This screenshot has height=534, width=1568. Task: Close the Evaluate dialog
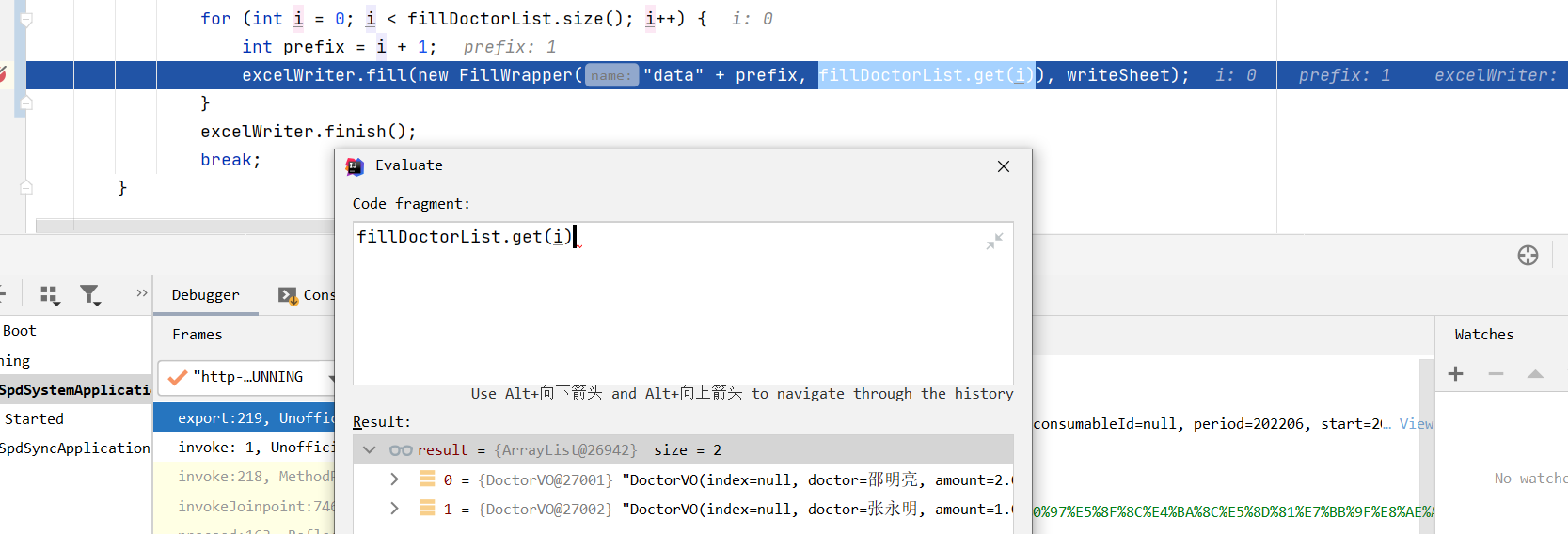tap(1004, 166)
